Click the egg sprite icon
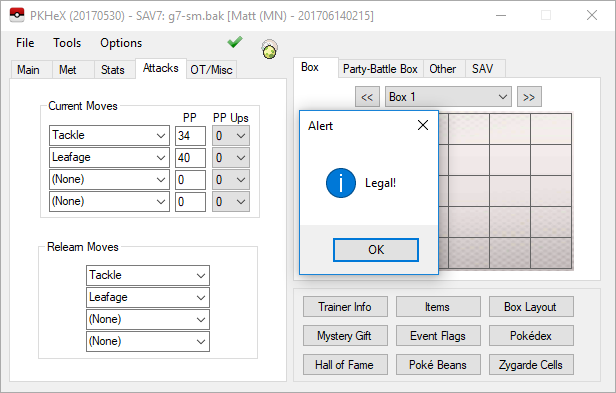616x393 pixels. coord(270,50)
